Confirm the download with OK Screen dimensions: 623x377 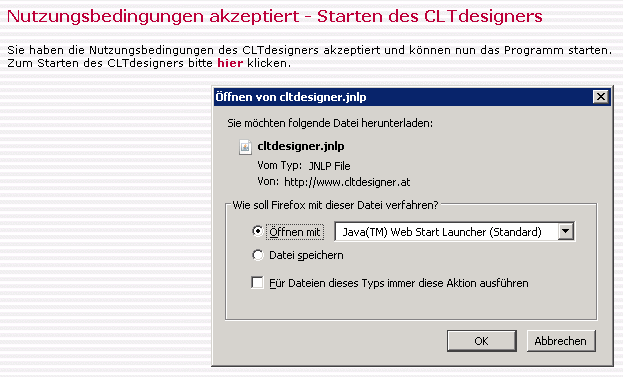coord(482,341)
